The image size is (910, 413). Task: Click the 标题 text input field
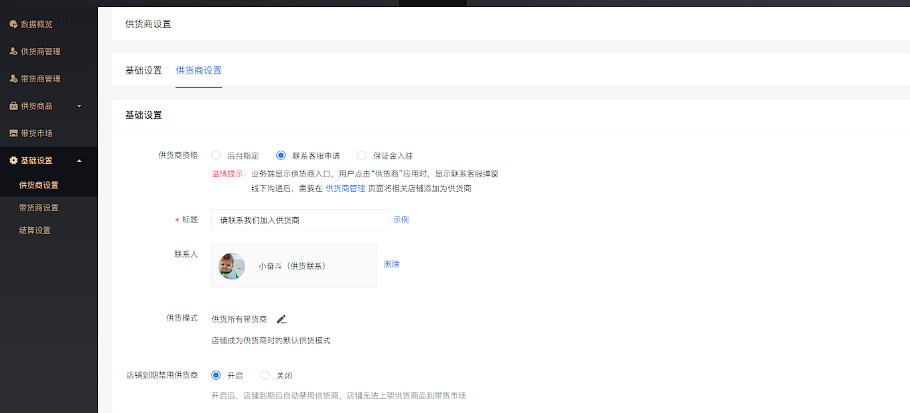(301, 220)
